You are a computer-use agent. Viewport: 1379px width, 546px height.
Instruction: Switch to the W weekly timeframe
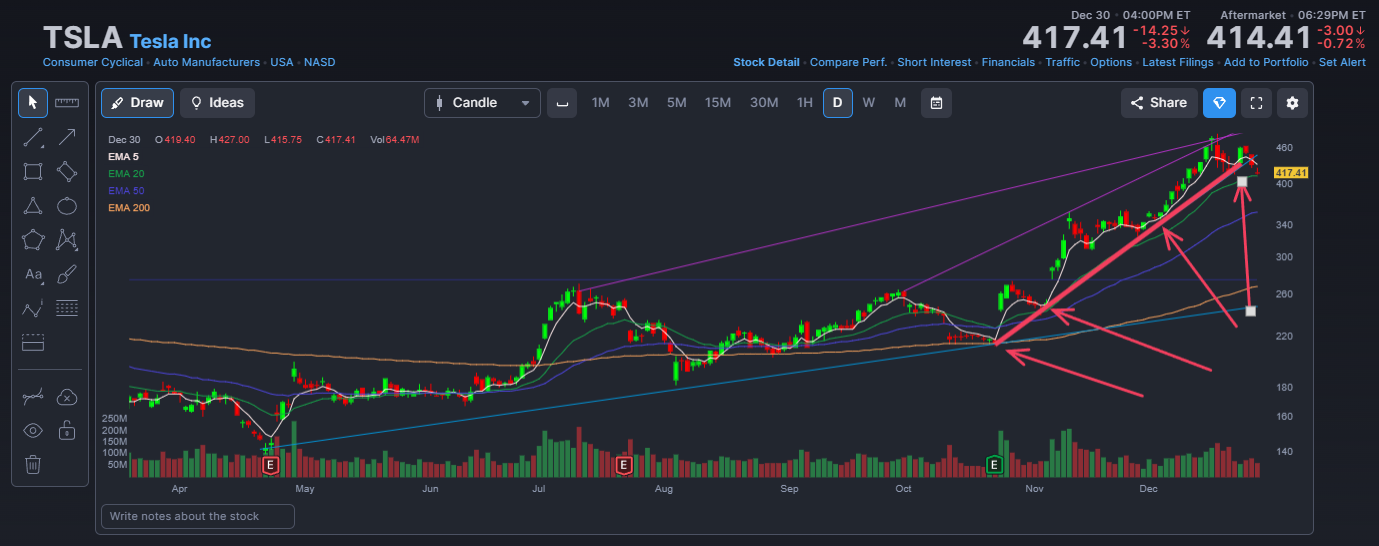[x=869, y=103]
